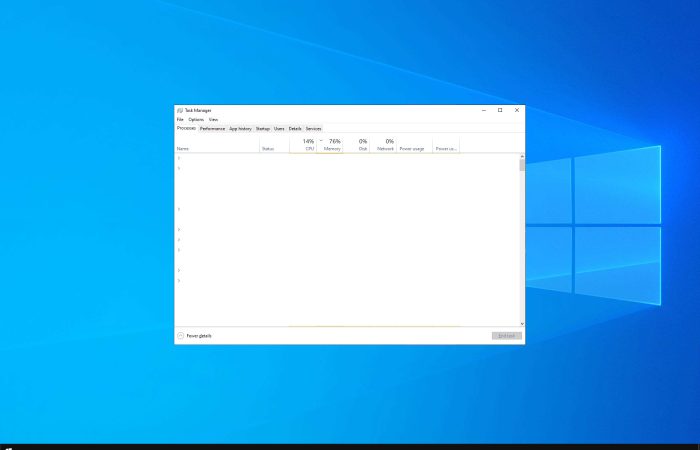Viewport: 700px width, 450px height.
Task: Open the Users tab
Action: point(279,129)
